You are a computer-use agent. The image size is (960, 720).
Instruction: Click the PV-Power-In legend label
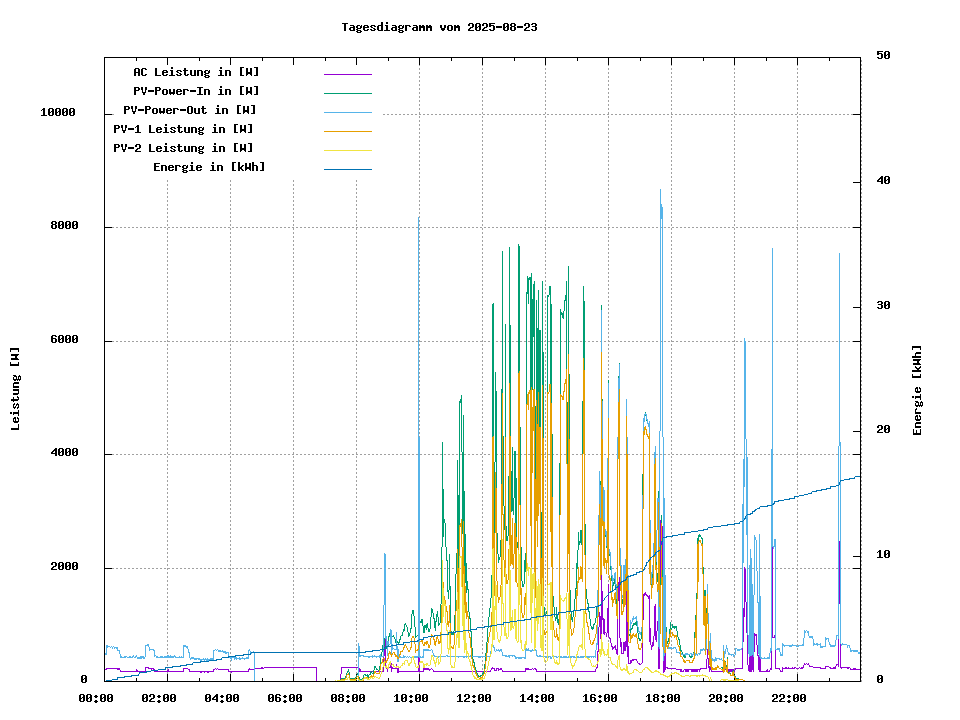click(x=196, y=91)
